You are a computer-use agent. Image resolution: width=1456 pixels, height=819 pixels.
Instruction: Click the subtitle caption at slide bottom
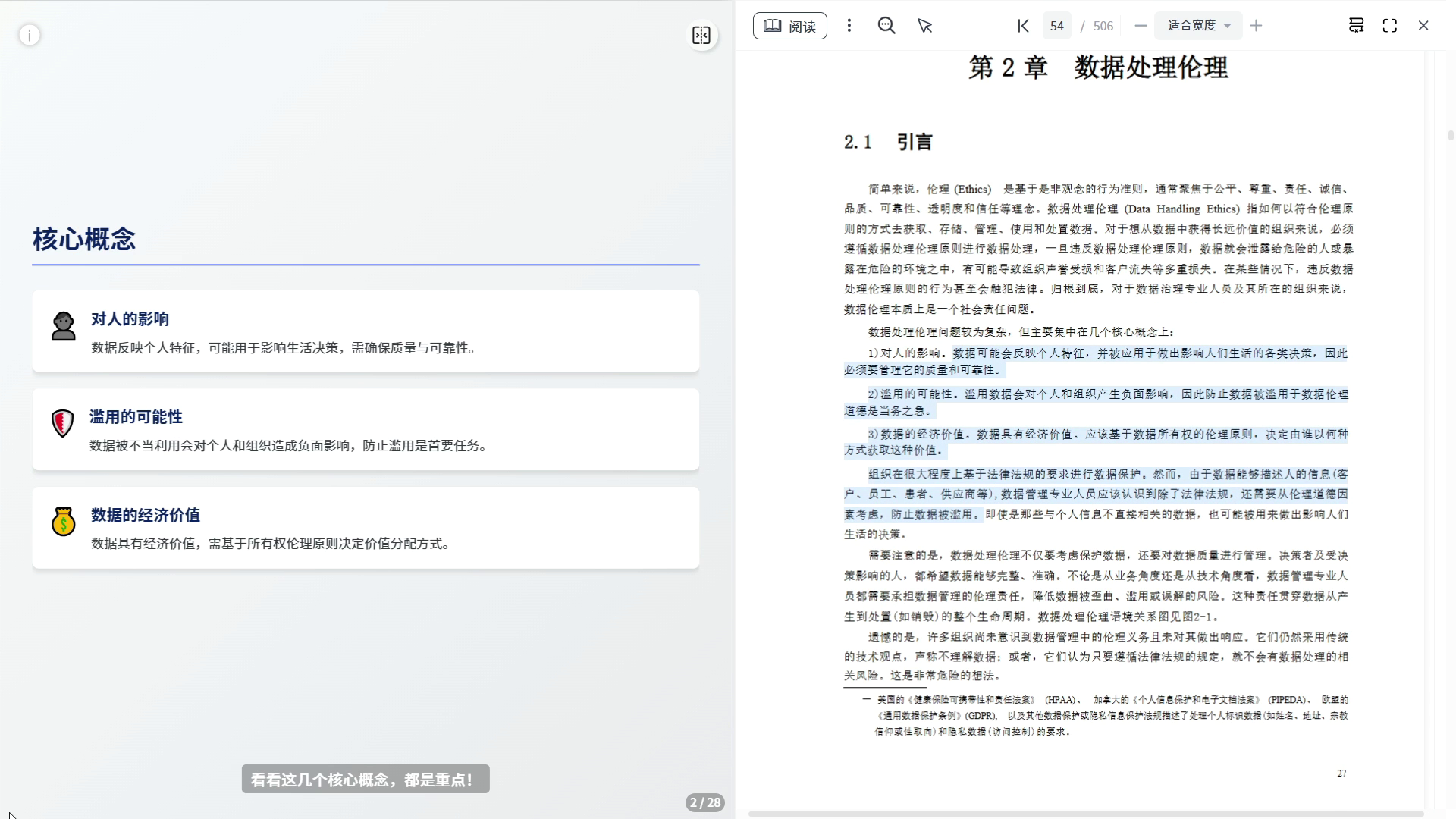(x=366, y=779)
